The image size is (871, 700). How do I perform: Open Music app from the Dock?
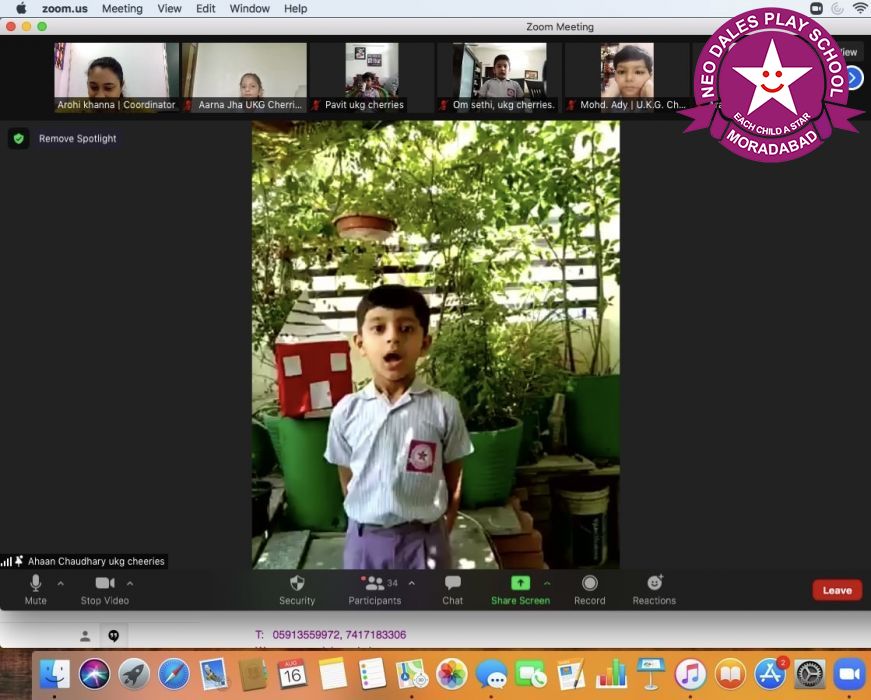pos(690,674)
